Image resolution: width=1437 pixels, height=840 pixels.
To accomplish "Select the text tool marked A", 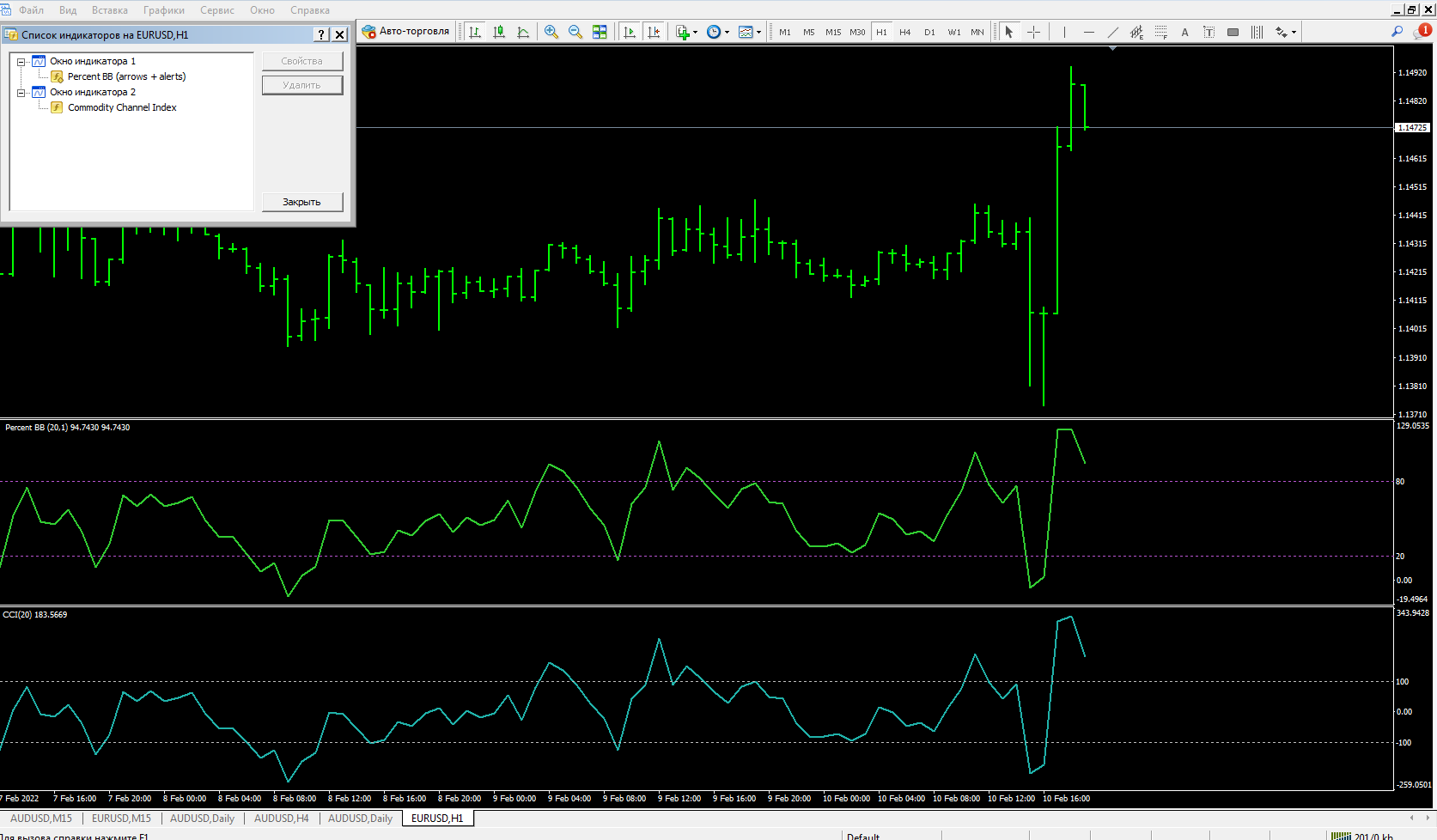I will (1184, 32).
